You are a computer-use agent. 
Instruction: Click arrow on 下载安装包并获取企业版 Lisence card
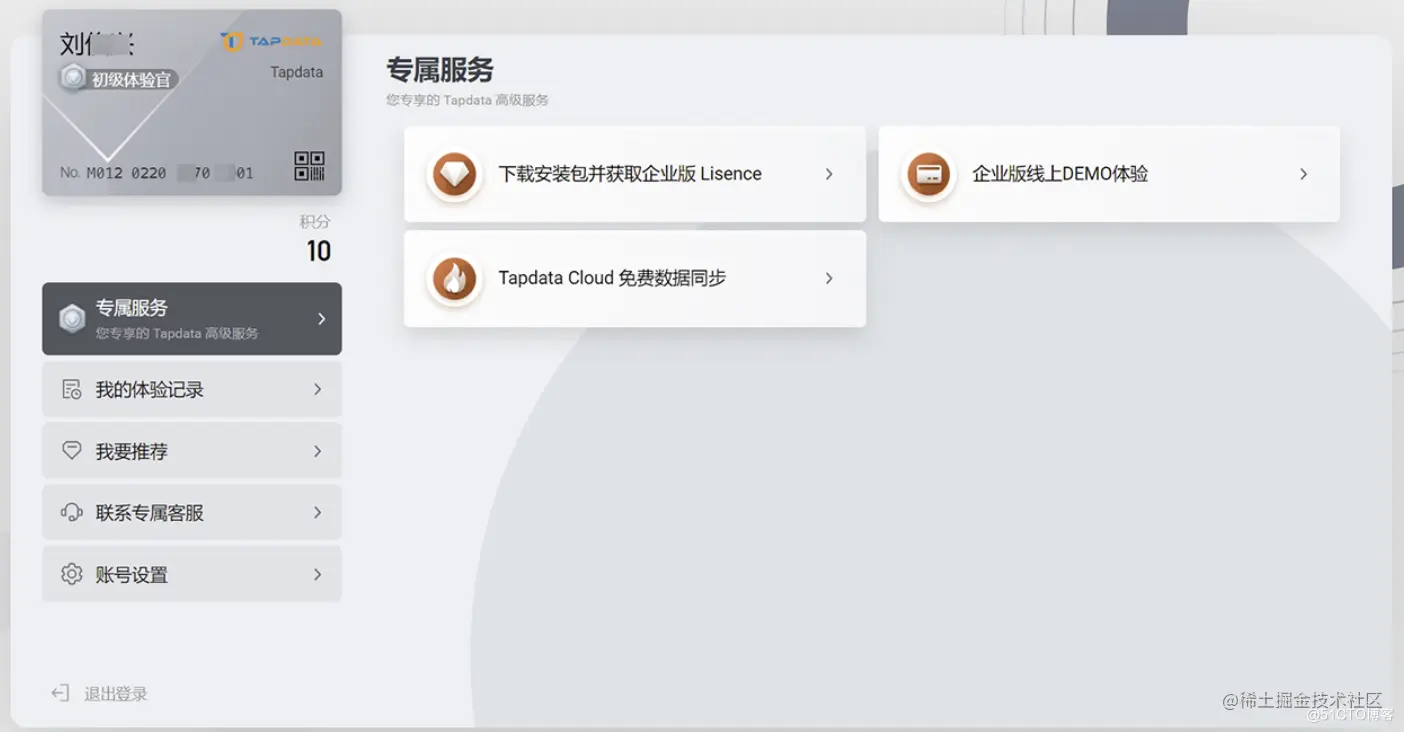tap(829, 174)
